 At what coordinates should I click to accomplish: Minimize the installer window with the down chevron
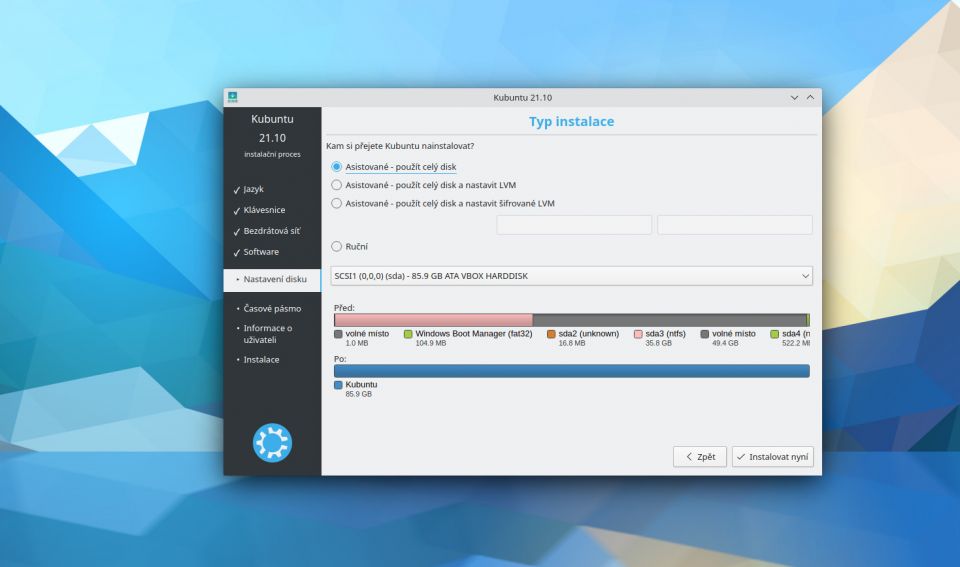[794, 97]
